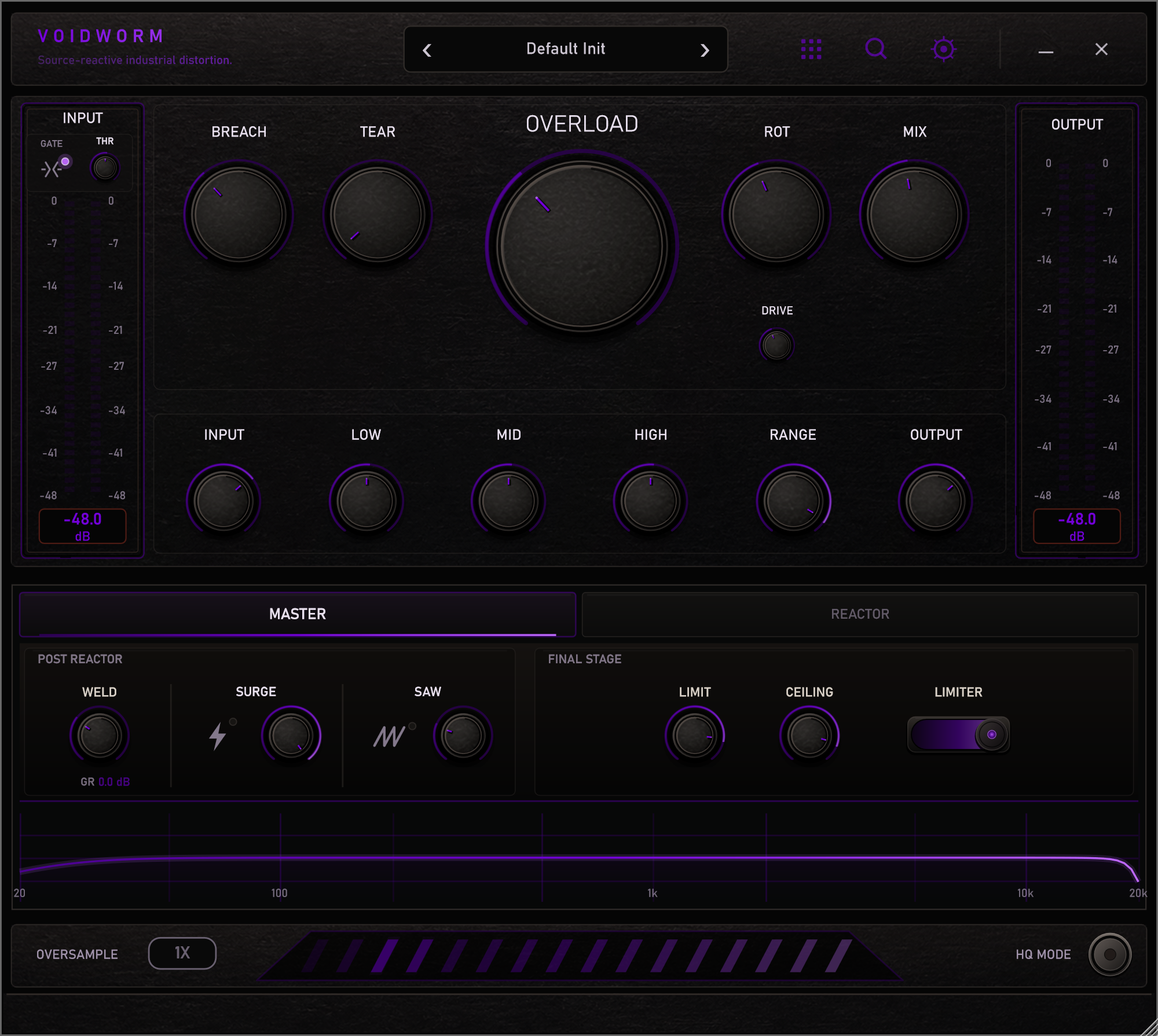Click the HIGH band knob
This screenshot has height=1036, width=1158.
point(650,501)
